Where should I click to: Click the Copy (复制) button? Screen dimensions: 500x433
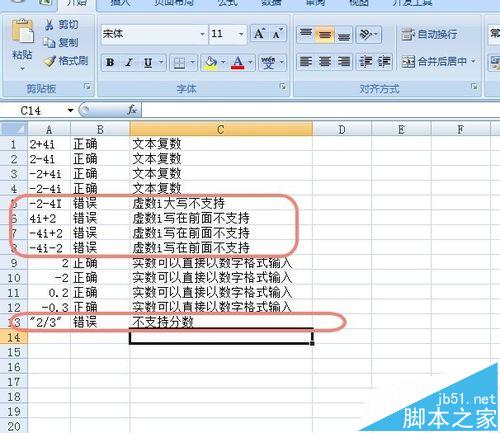[61, 42]
